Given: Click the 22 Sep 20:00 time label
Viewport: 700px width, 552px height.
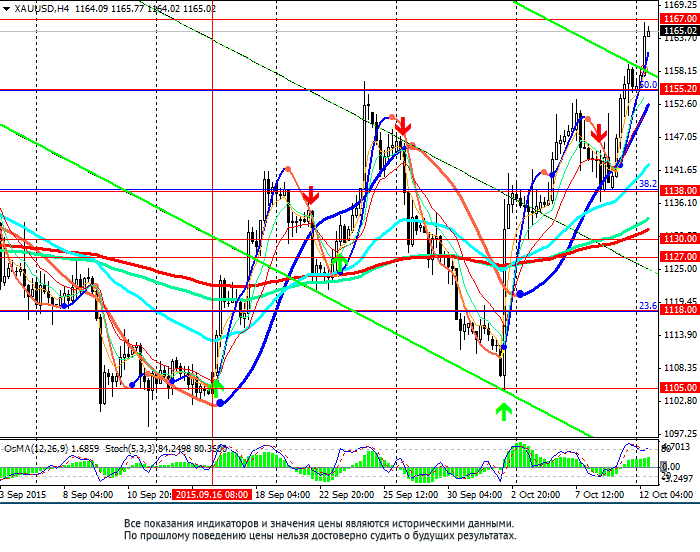Looking at the screenshot, I should tap(346, 495).
